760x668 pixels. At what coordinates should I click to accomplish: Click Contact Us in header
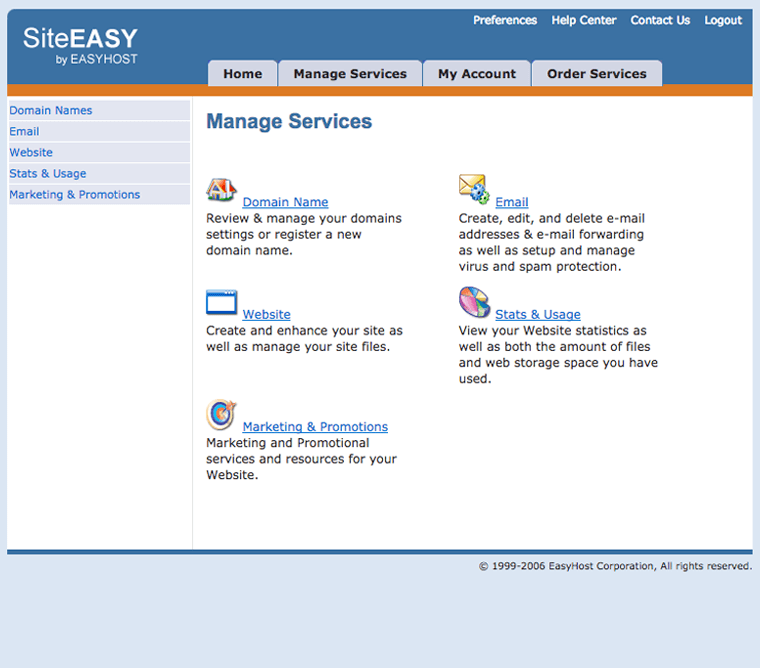pyautogui.click(x=660, y=20)
